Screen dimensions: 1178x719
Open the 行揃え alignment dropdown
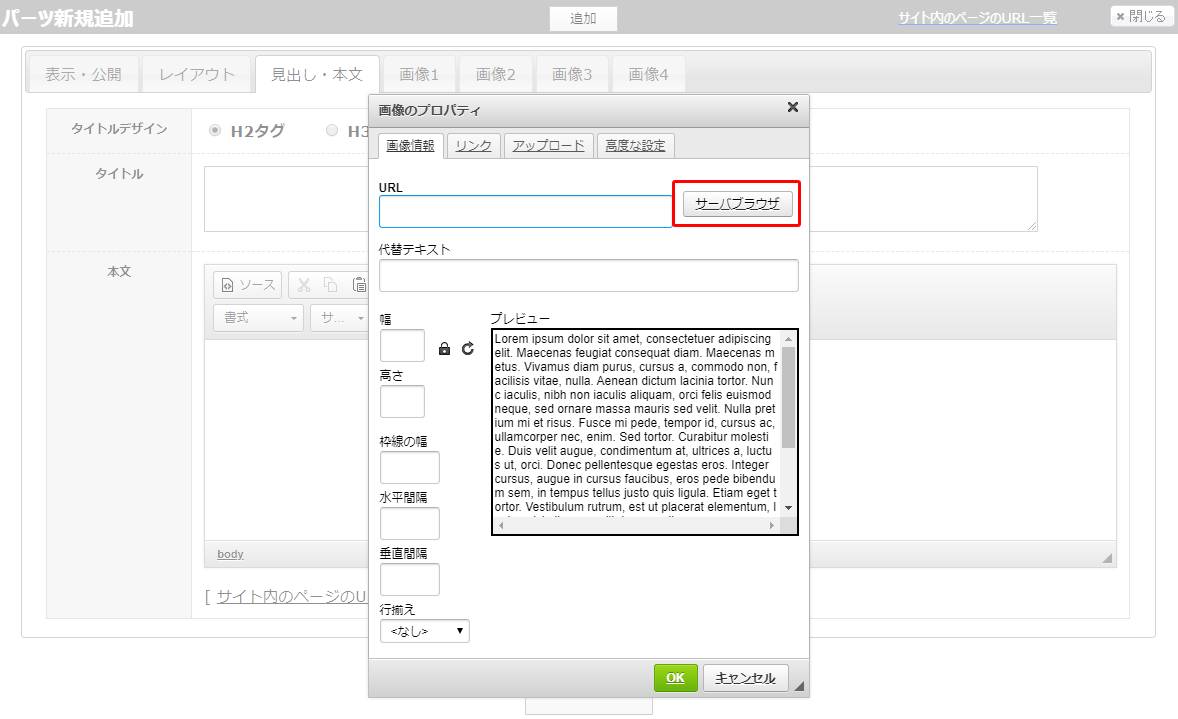click(x=425, y=631)
